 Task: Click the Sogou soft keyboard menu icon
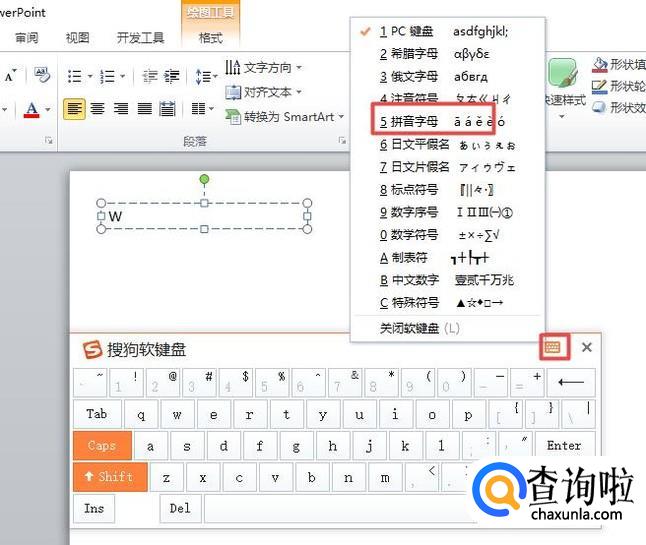click(x=553, y=347)
